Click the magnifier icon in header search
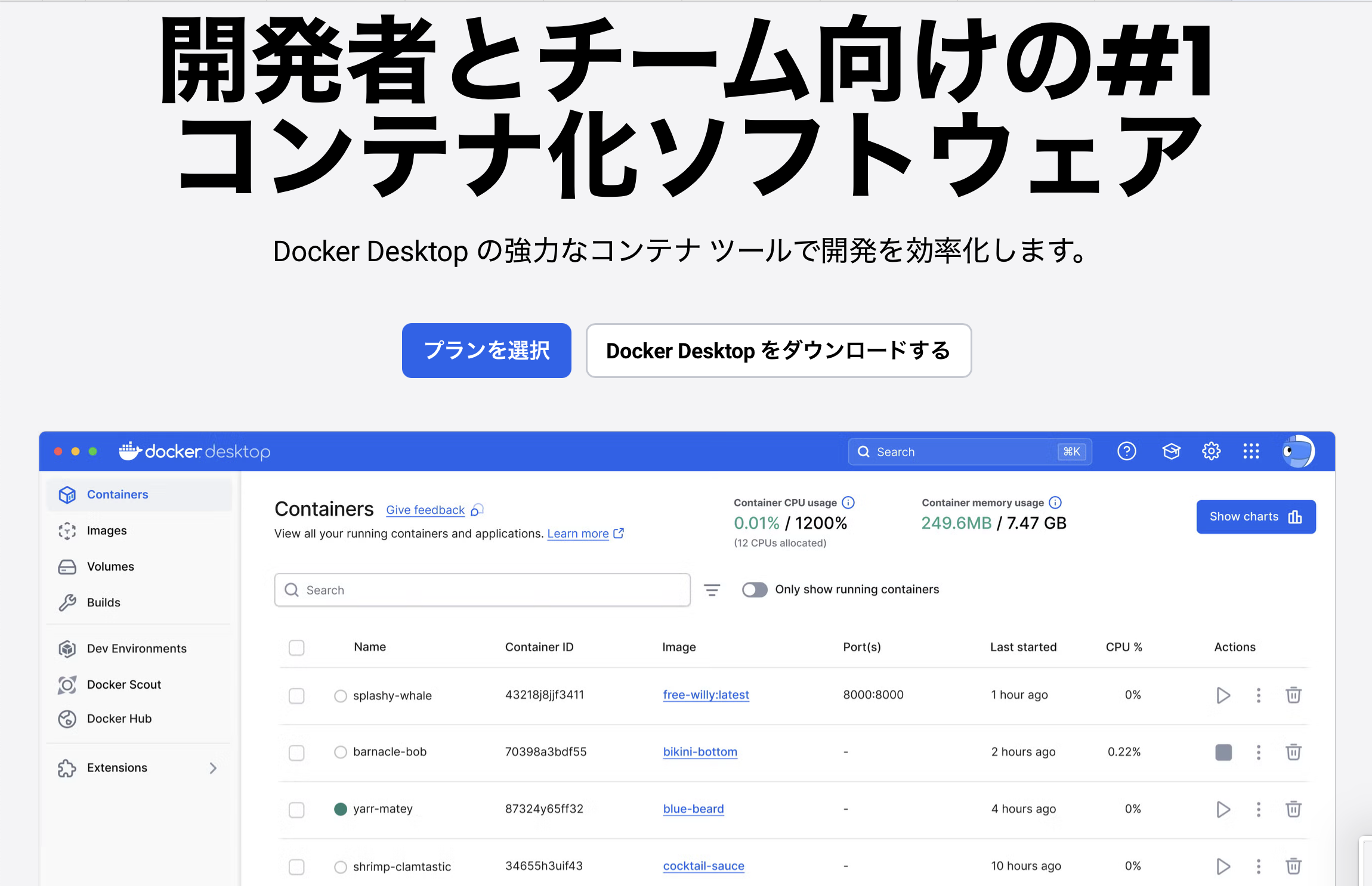 [863, 452]
